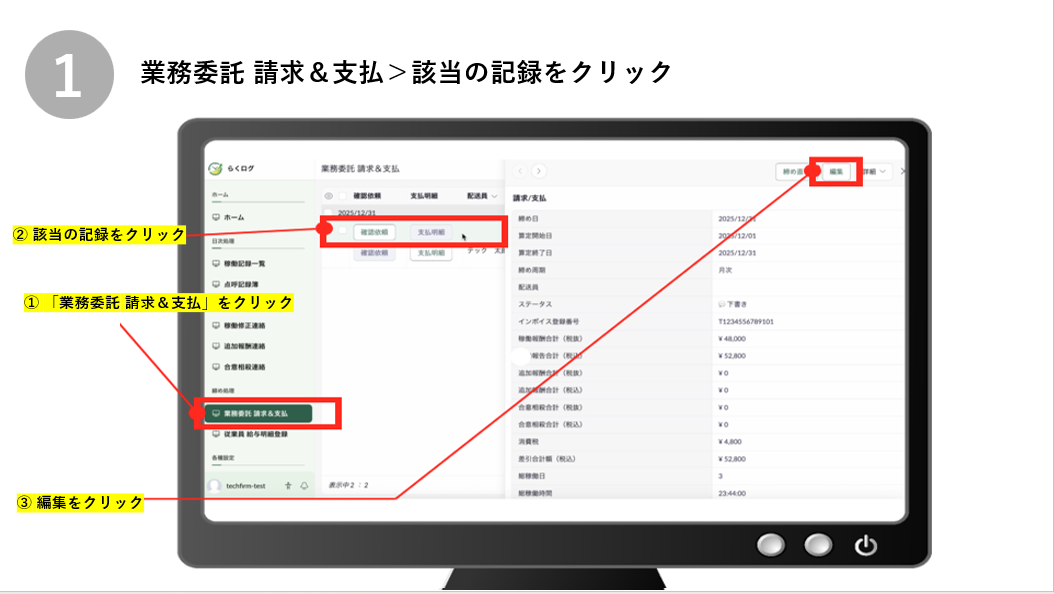Click 確認依頼 button in the highlighted row
Image resolution: width=1054 pixels, height=594 pixels.
[x=374, y=231]
